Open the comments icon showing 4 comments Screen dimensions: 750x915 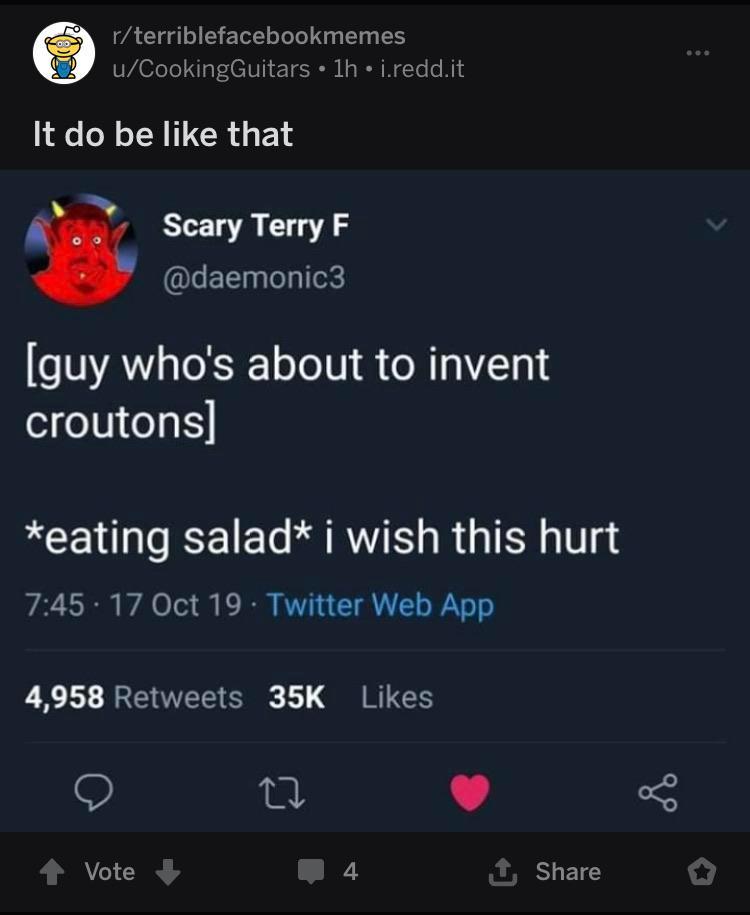(x=312, y=871)
